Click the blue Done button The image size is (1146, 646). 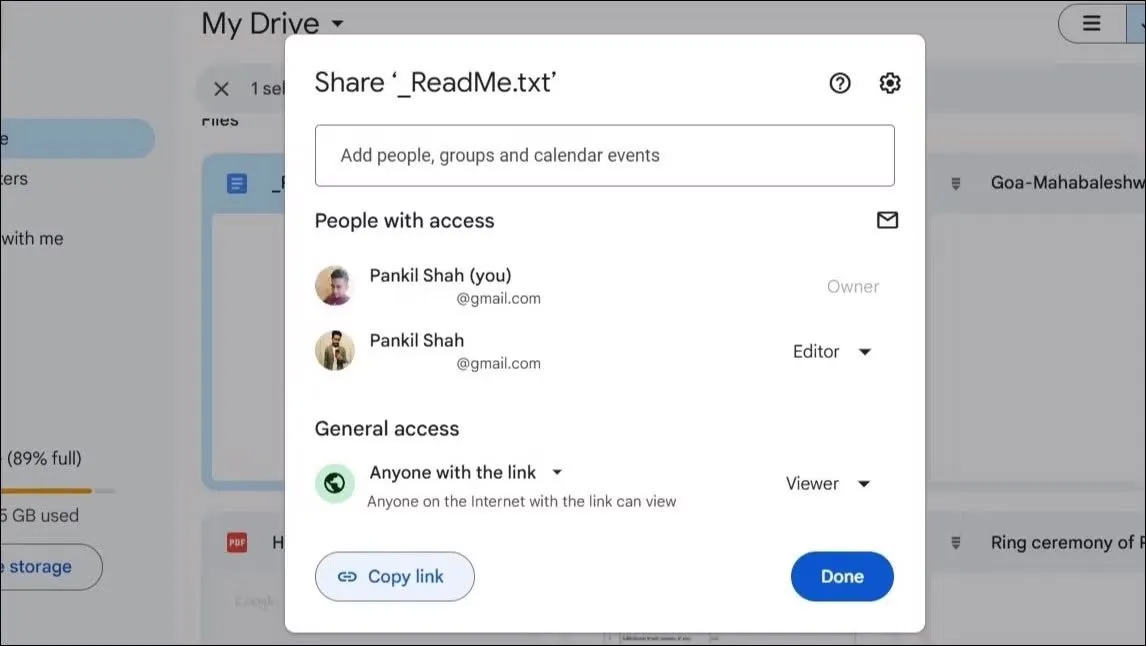coord(842,576)
